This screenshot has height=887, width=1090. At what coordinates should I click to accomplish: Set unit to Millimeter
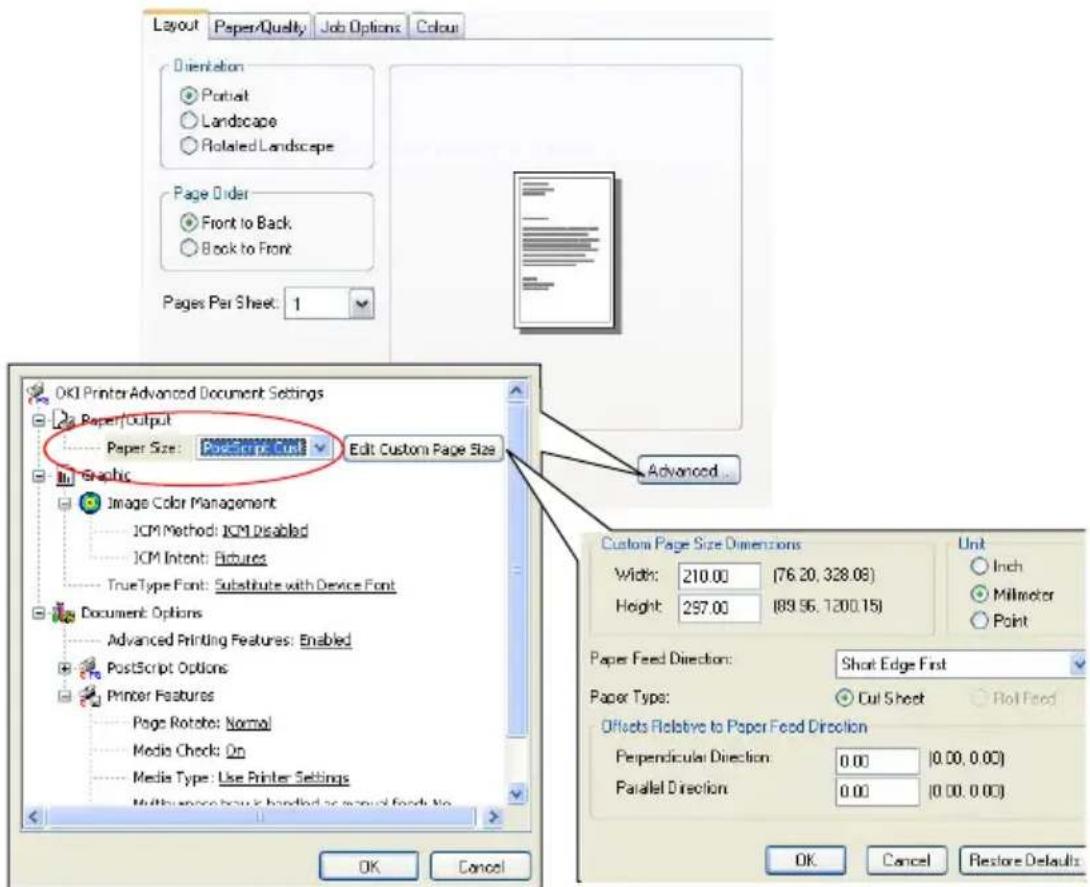click(979, 595)
